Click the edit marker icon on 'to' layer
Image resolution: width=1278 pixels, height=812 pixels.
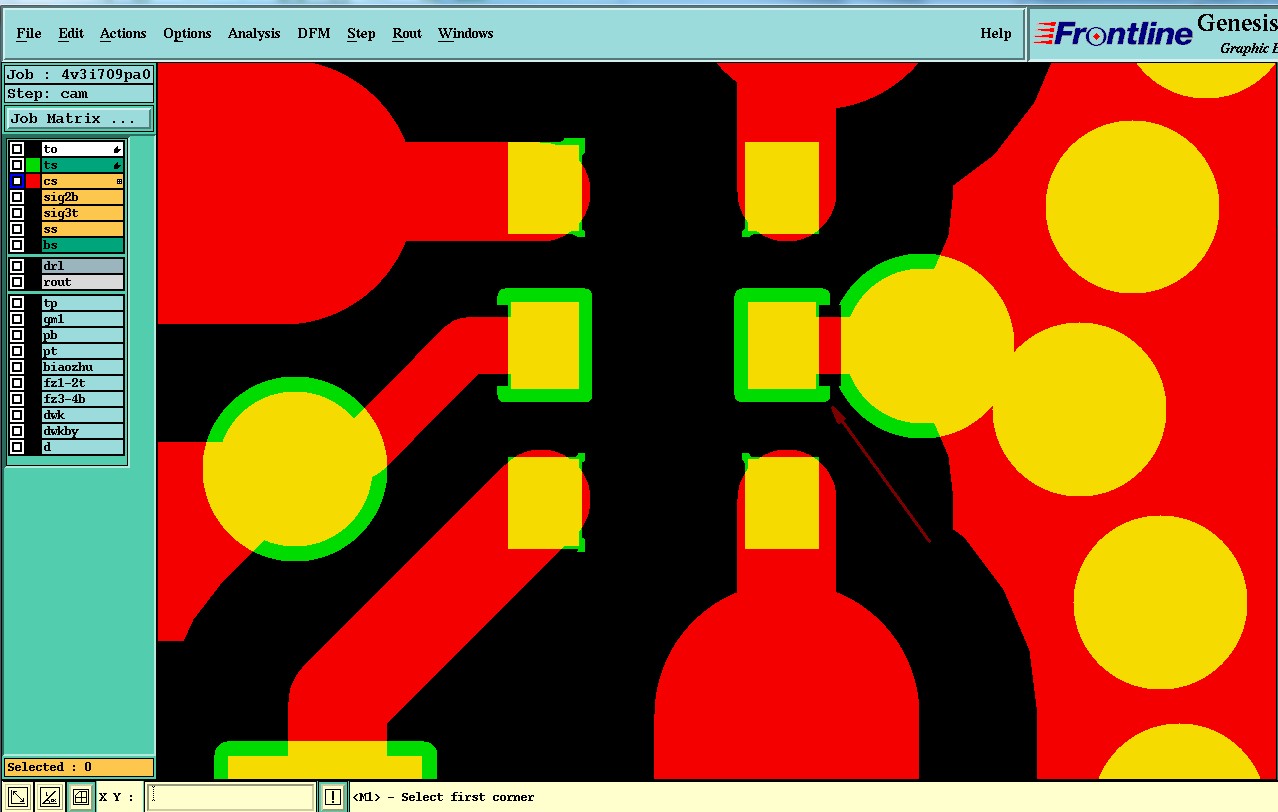coord(117,149)
